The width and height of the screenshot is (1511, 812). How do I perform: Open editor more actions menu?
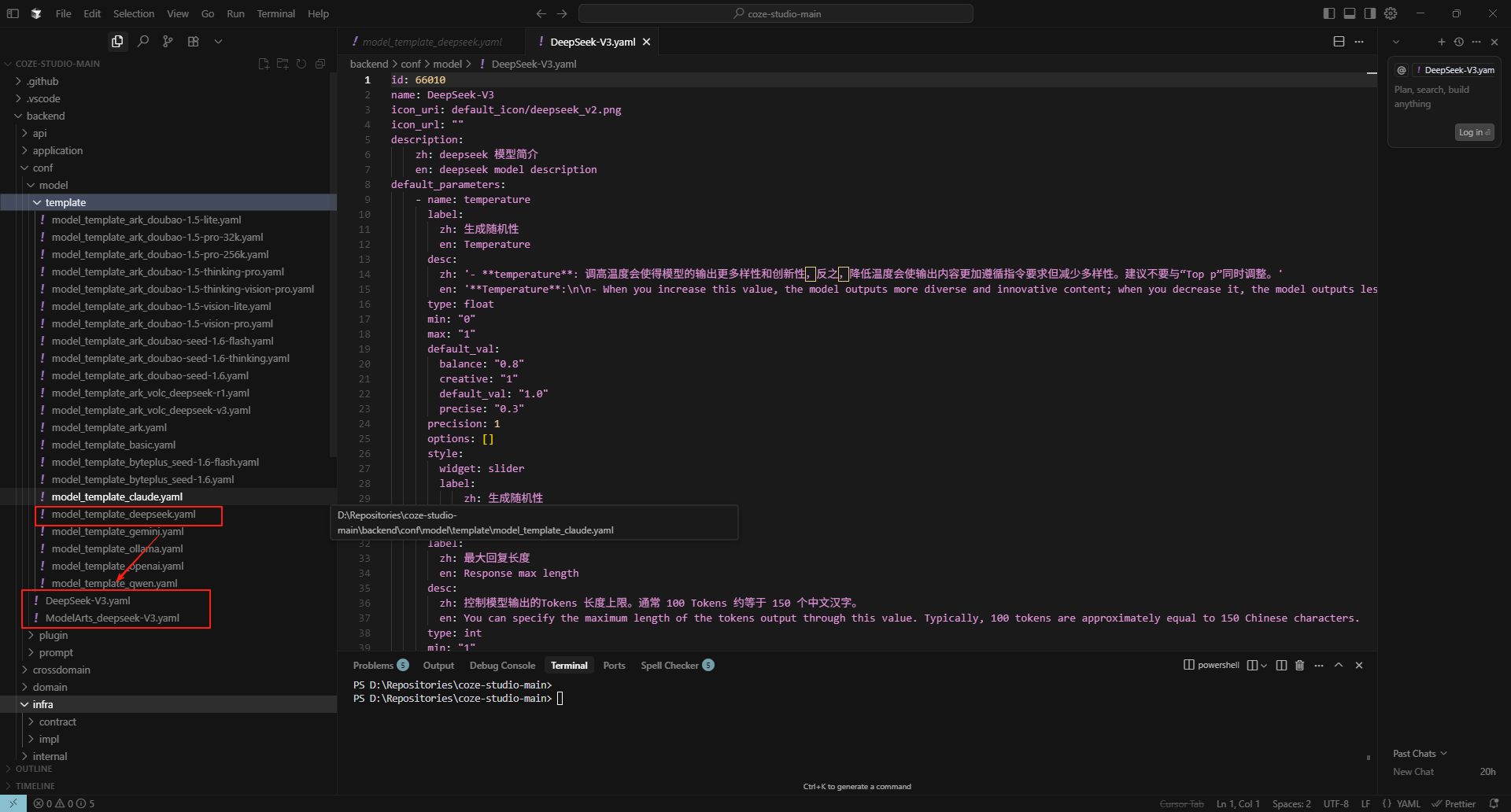[1359, 42]
